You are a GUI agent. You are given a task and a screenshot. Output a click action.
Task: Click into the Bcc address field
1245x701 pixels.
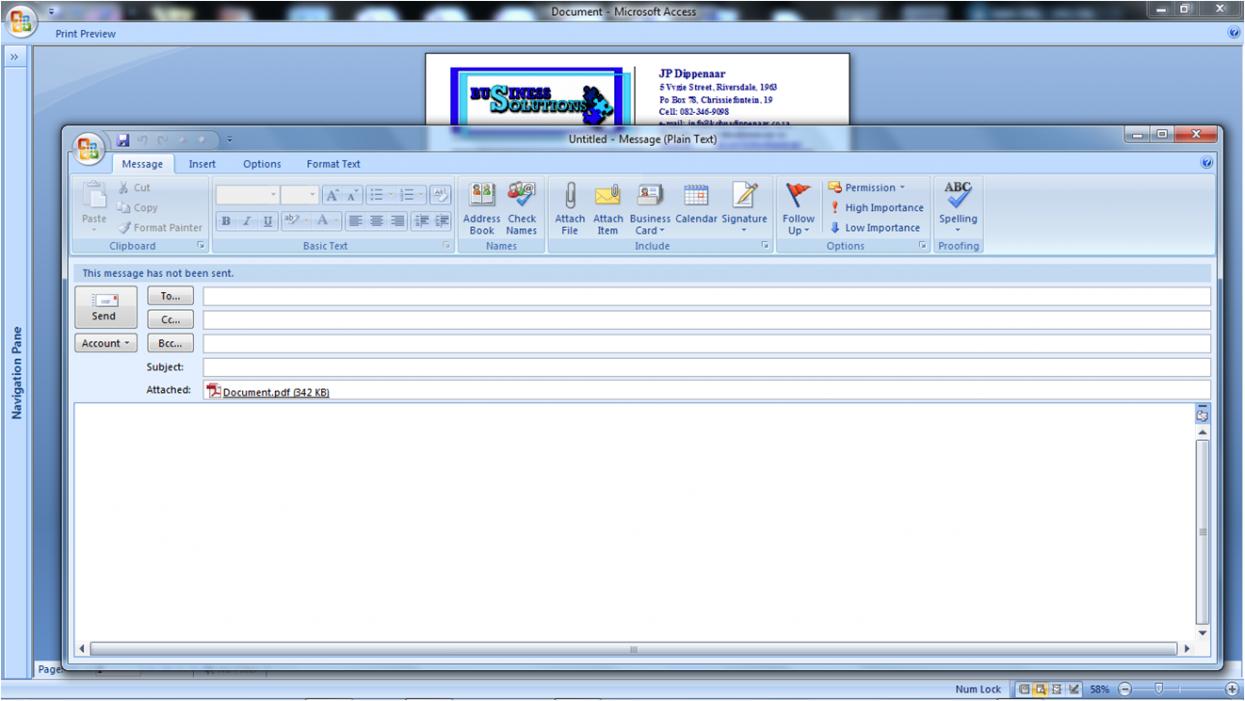click(x=706, y=344)
